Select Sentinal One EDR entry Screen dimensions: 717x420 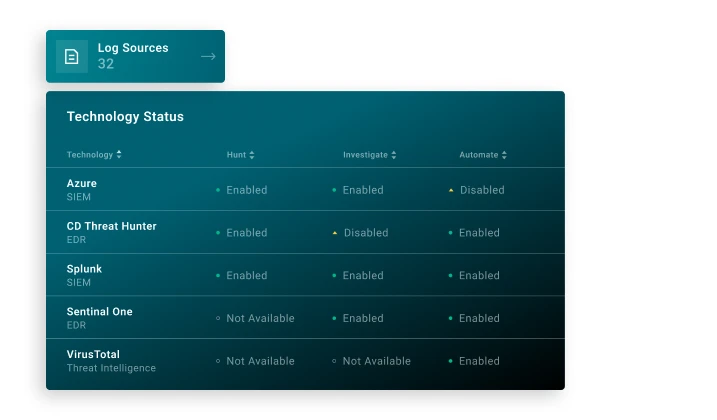(100, 318)
